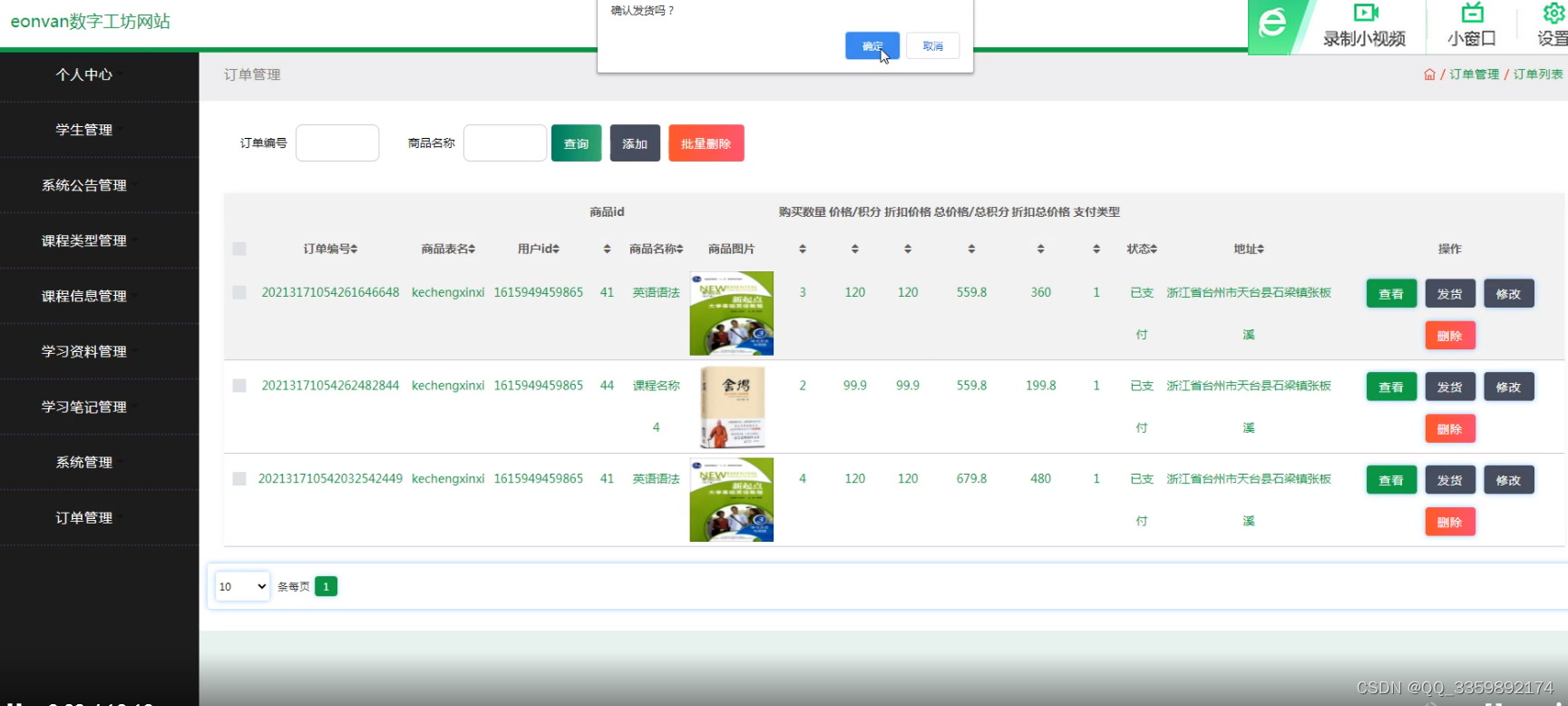Image resolution: width=1568 pixels, height=706 pixels.
Task: Check the row for order 2021317105426​1646648
Action: 239,292
